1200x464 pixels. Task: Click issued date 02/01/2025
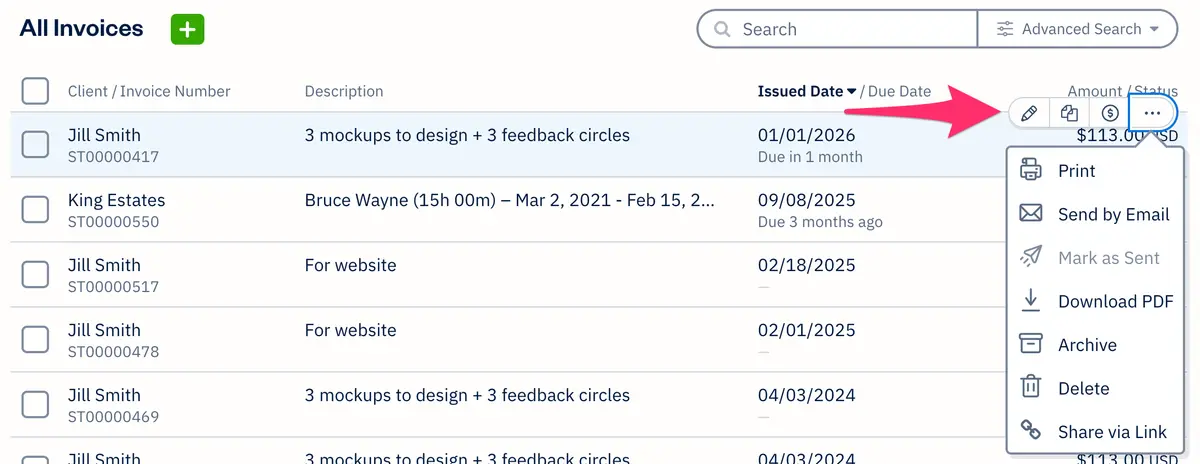[807, 330]
